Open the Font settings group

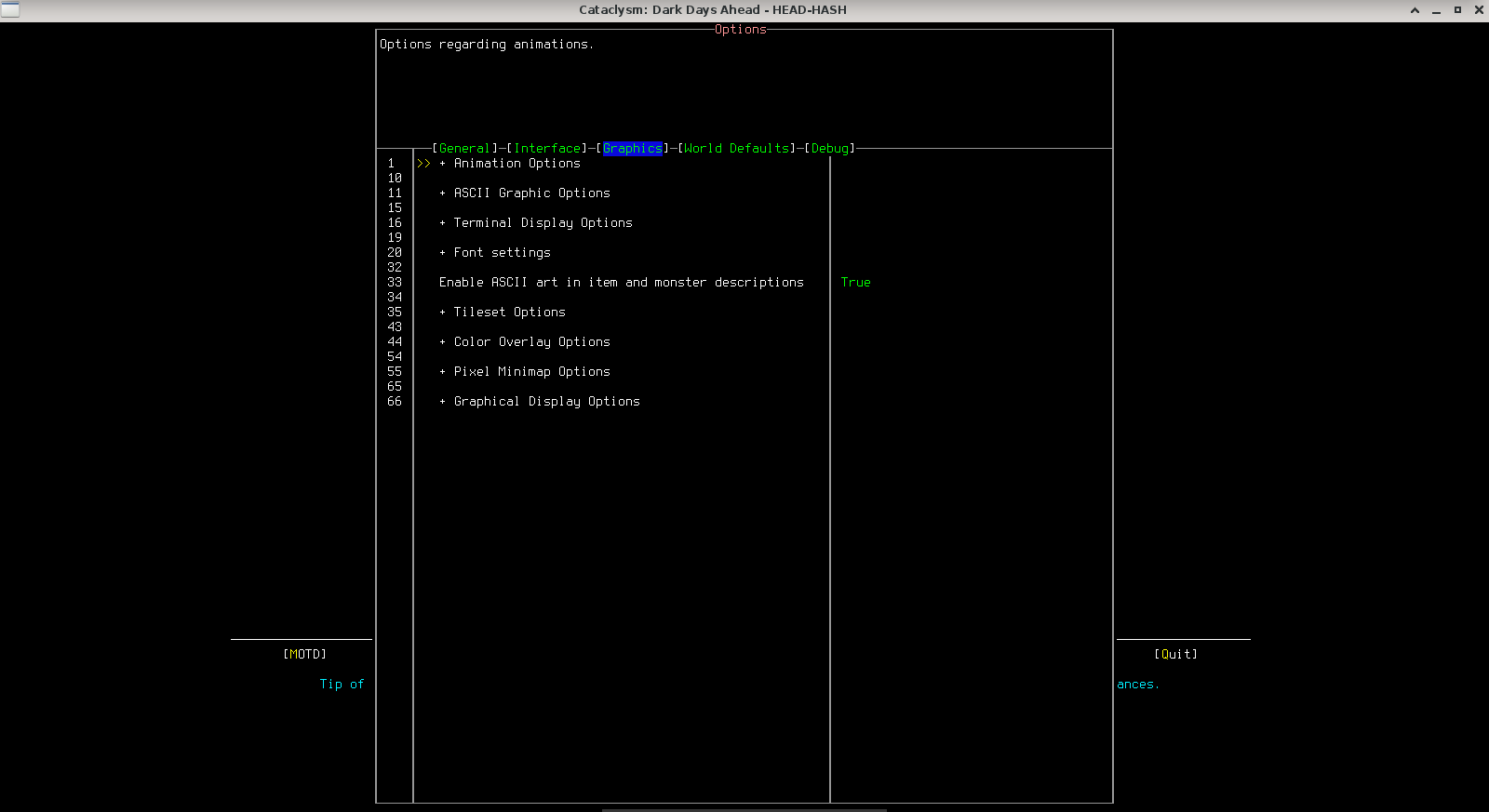(x=502, y=253)
